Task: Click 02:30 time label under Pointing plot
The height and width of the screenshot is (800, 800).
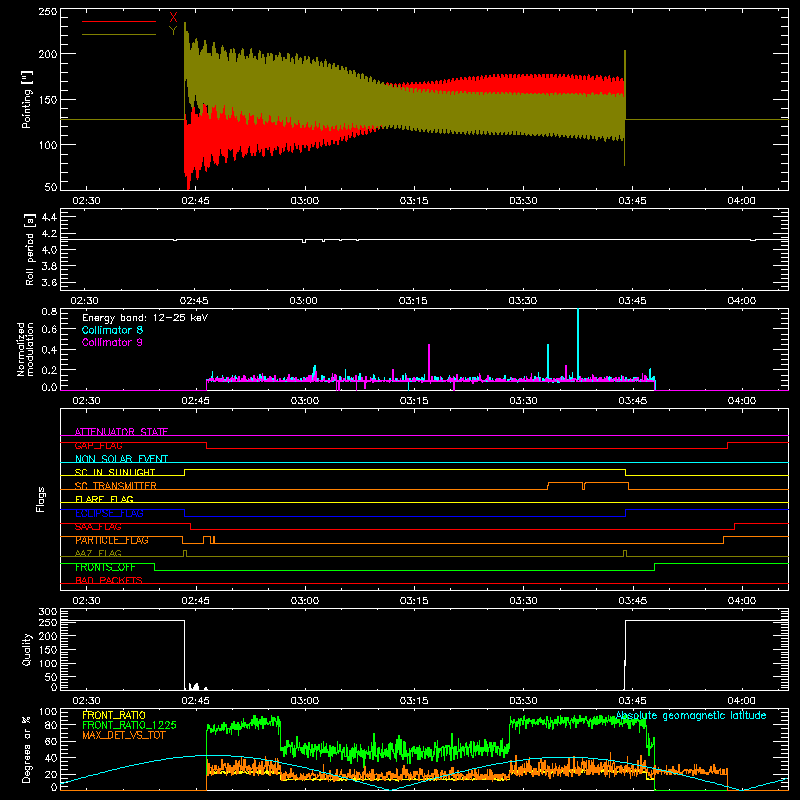Action: tap(86, 201)
